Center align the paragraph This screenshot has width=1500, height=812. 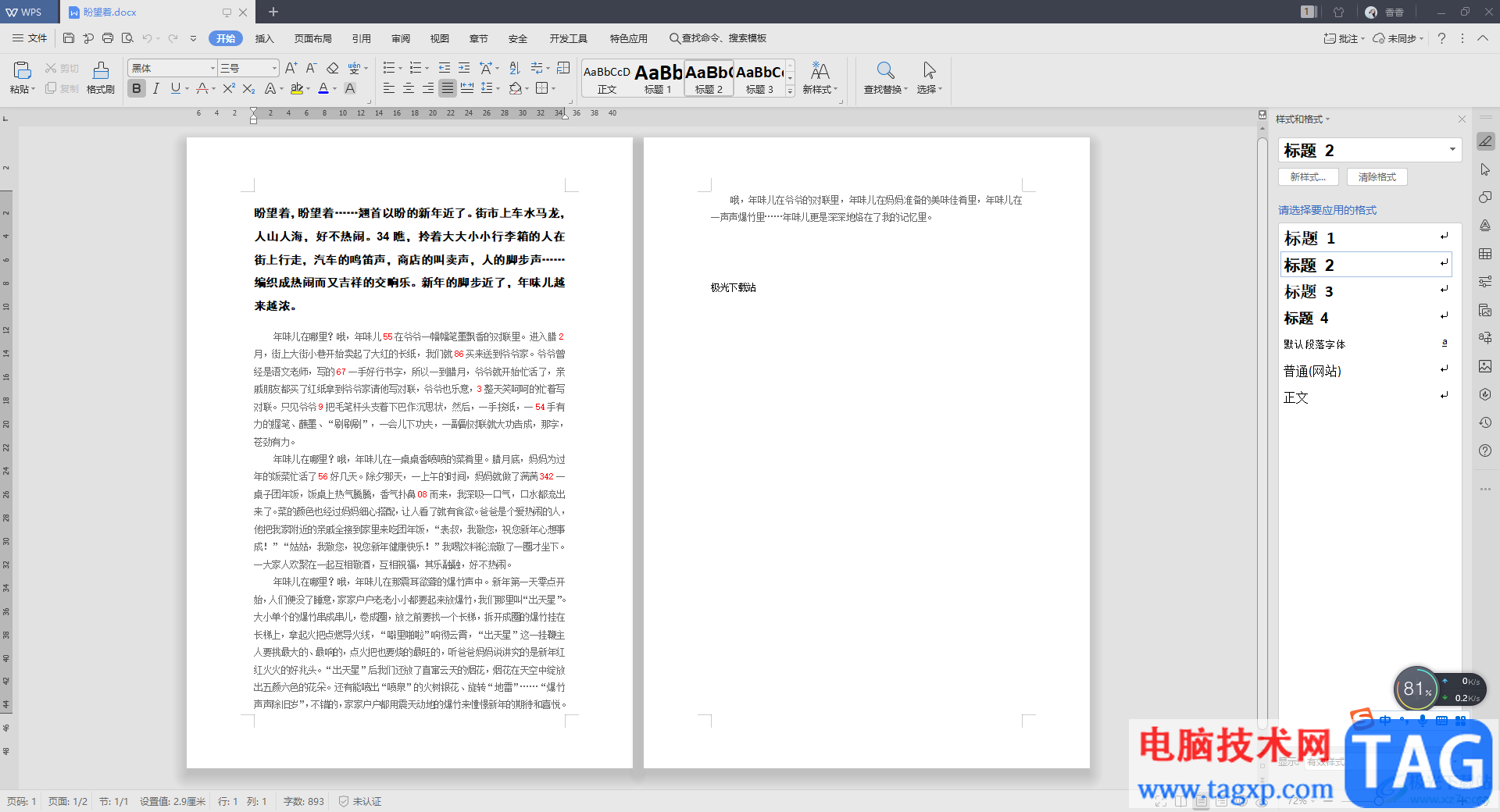click(x=409, y=89)
